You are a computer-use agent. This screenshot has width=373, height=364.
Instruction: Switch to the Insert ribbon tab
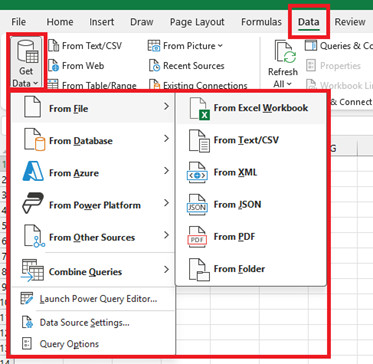pyautogui.click(x=101, y=22)
